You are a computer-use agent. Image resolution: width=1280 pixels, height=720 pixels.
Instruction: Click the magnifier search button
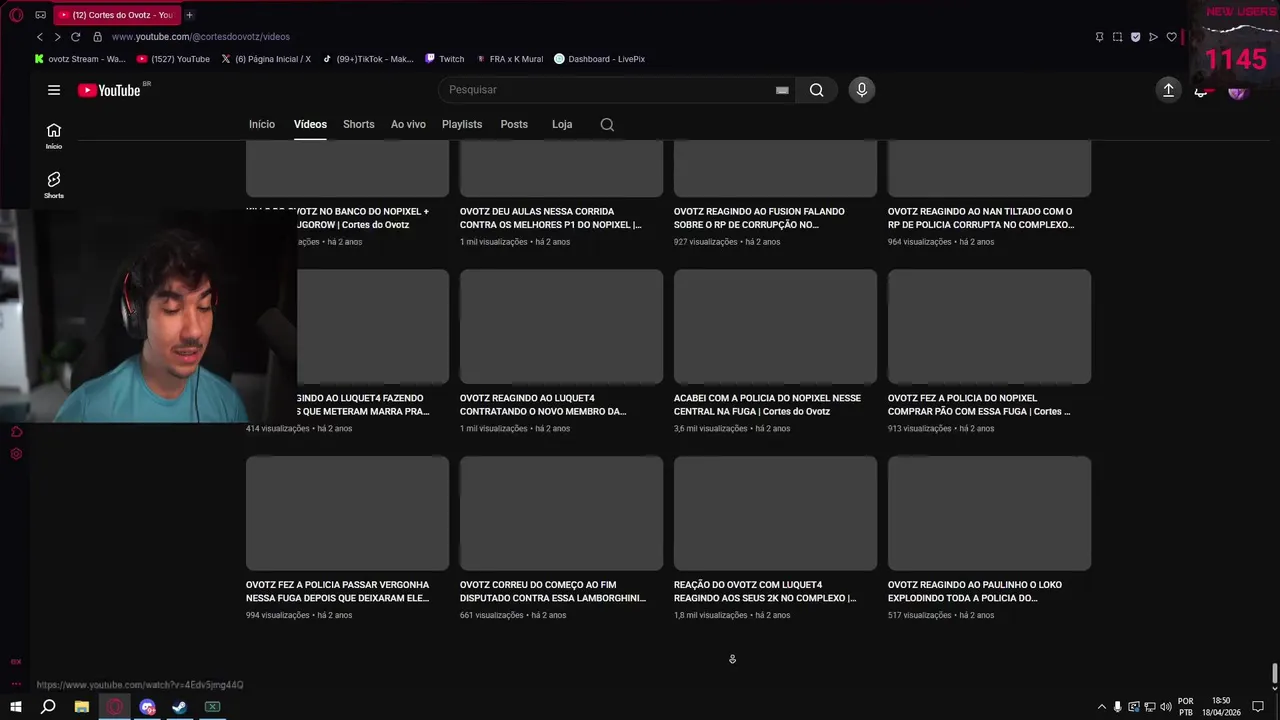[x=817, y=90]
